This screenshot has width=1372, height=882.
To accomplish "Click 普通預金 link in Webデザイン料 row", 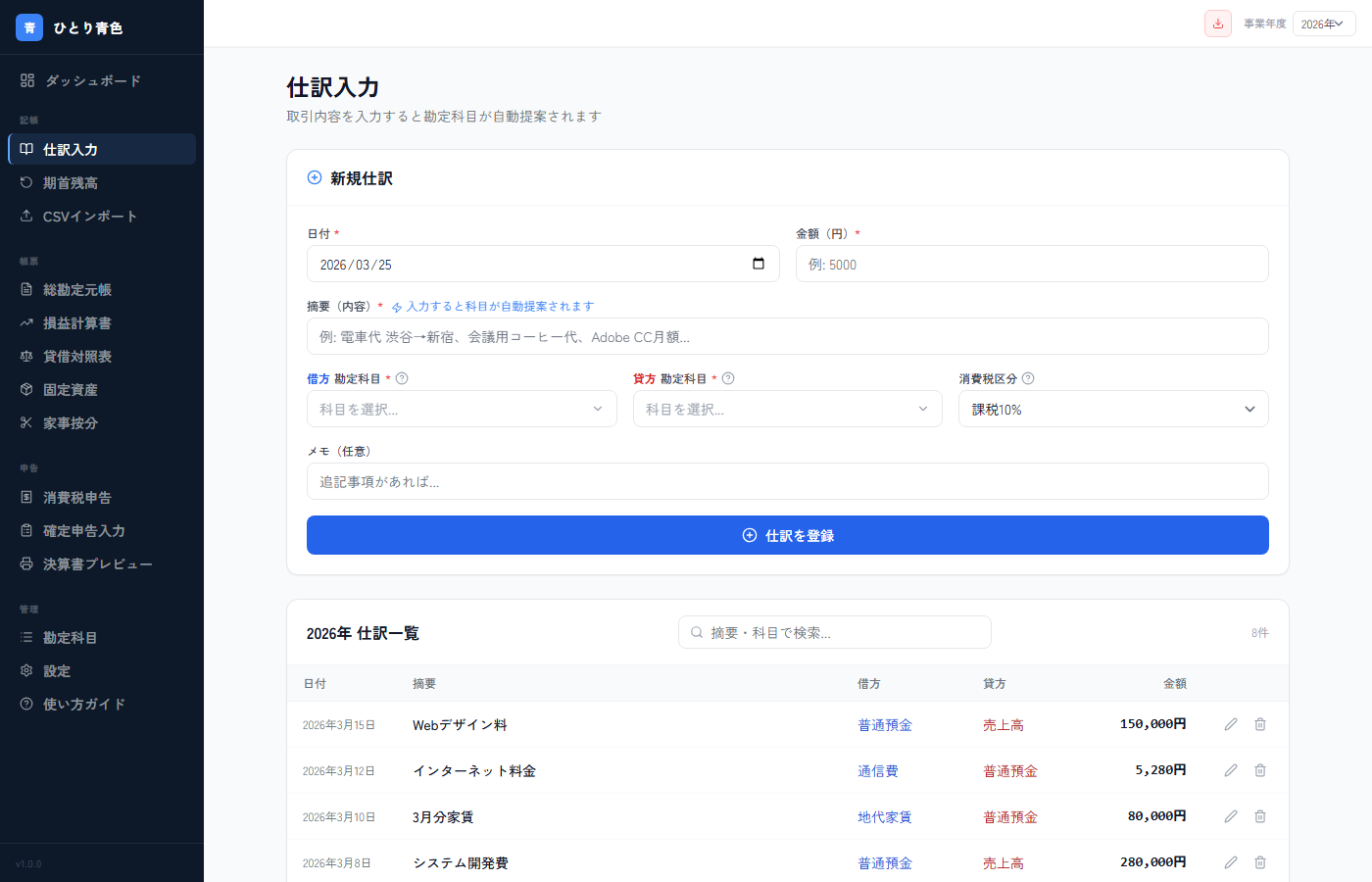I will (884, 725).
